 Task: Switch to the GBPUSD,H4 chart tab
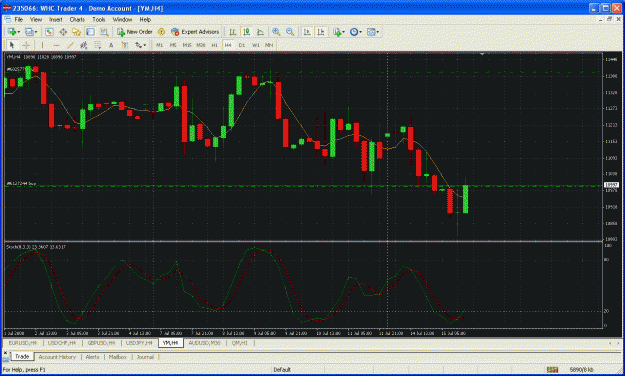(x=101, y=343)
